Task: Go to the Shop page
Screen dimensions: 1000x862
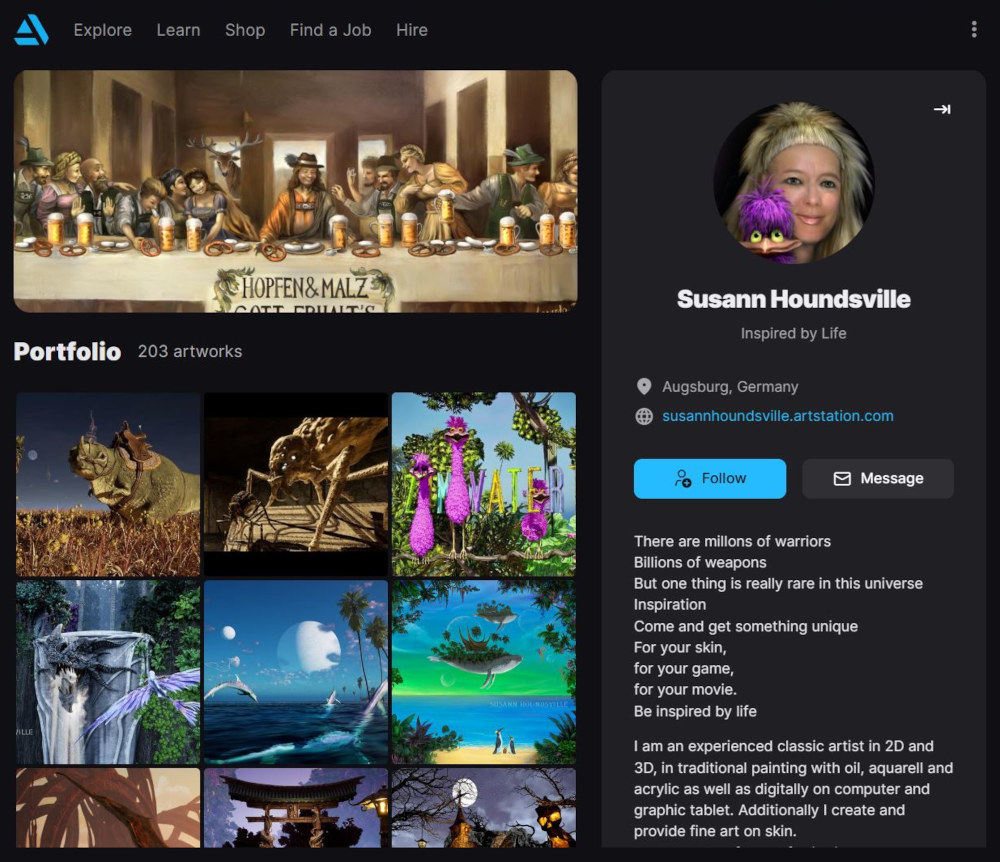Action: (x=245, y=30)
